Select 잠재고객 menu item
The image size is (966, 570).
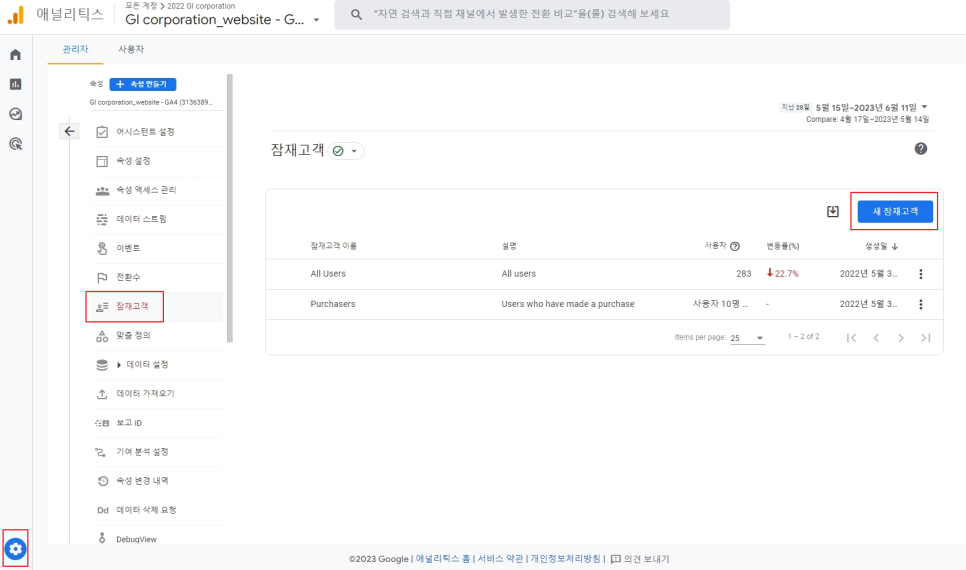click(x=157, y=306)
